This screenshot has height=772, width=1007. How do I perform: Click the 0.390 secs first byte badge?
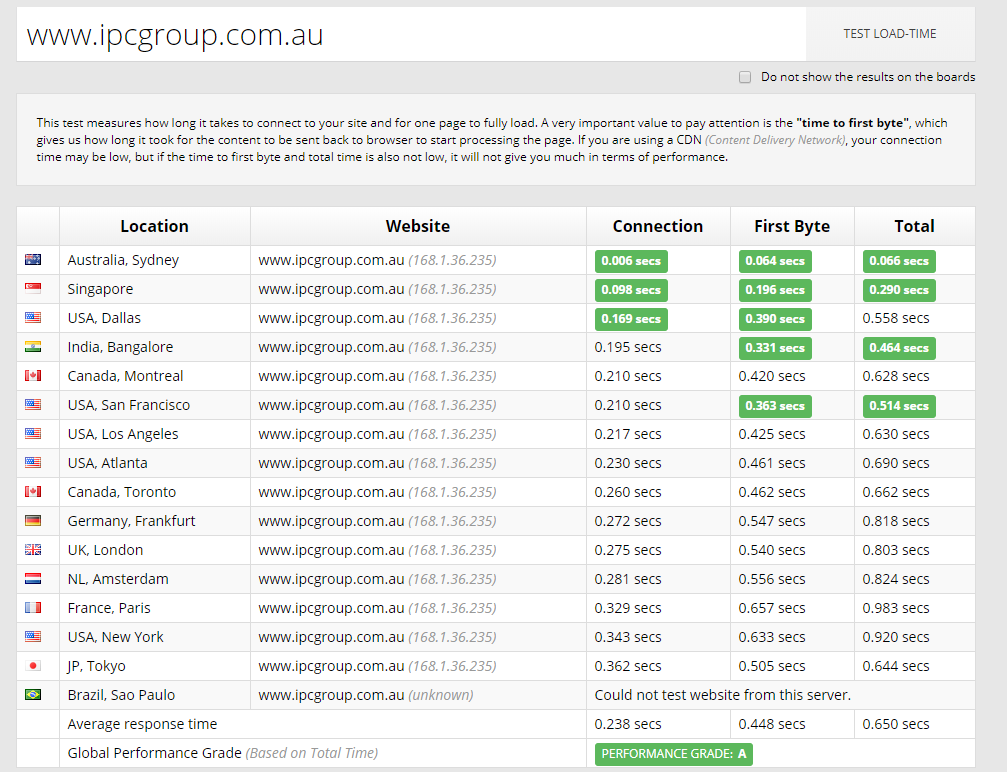[x=775, y=319]
